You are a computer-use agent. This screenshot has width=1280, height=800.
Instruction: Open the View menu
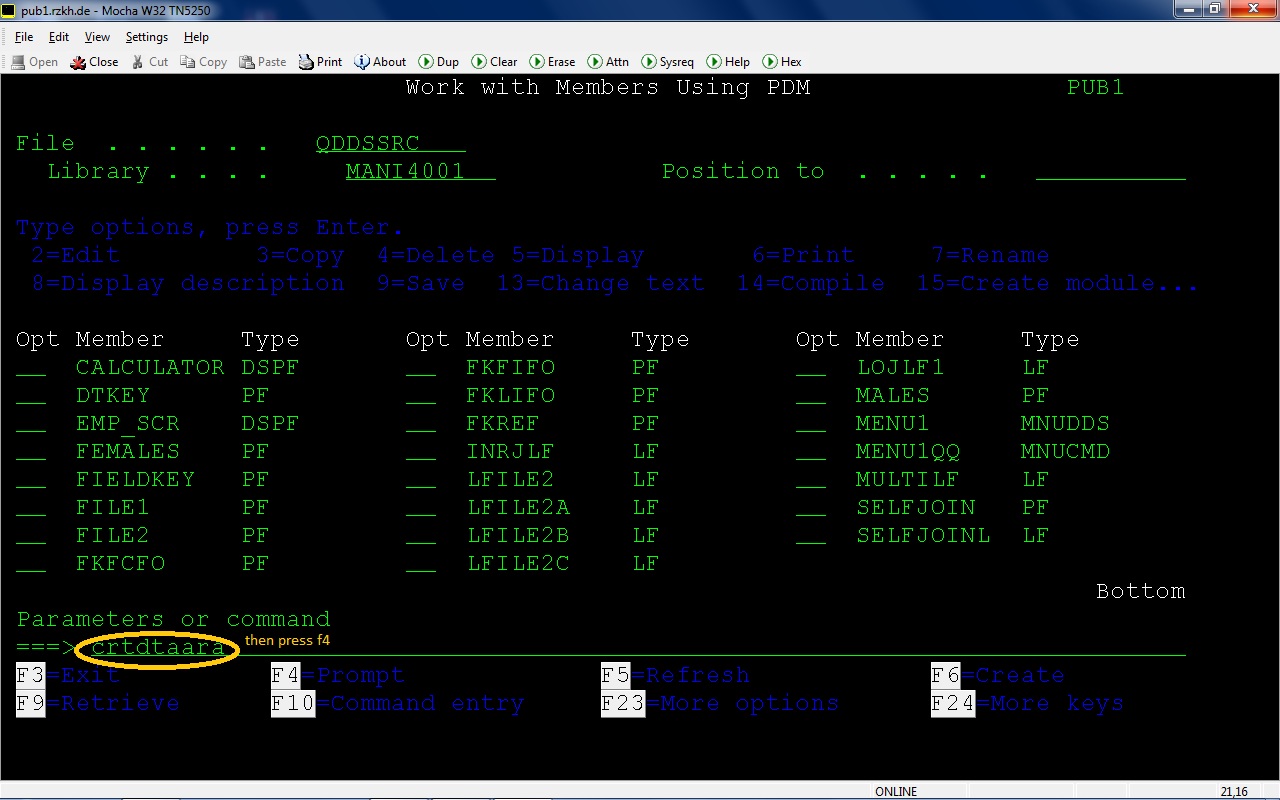(96, 37)
